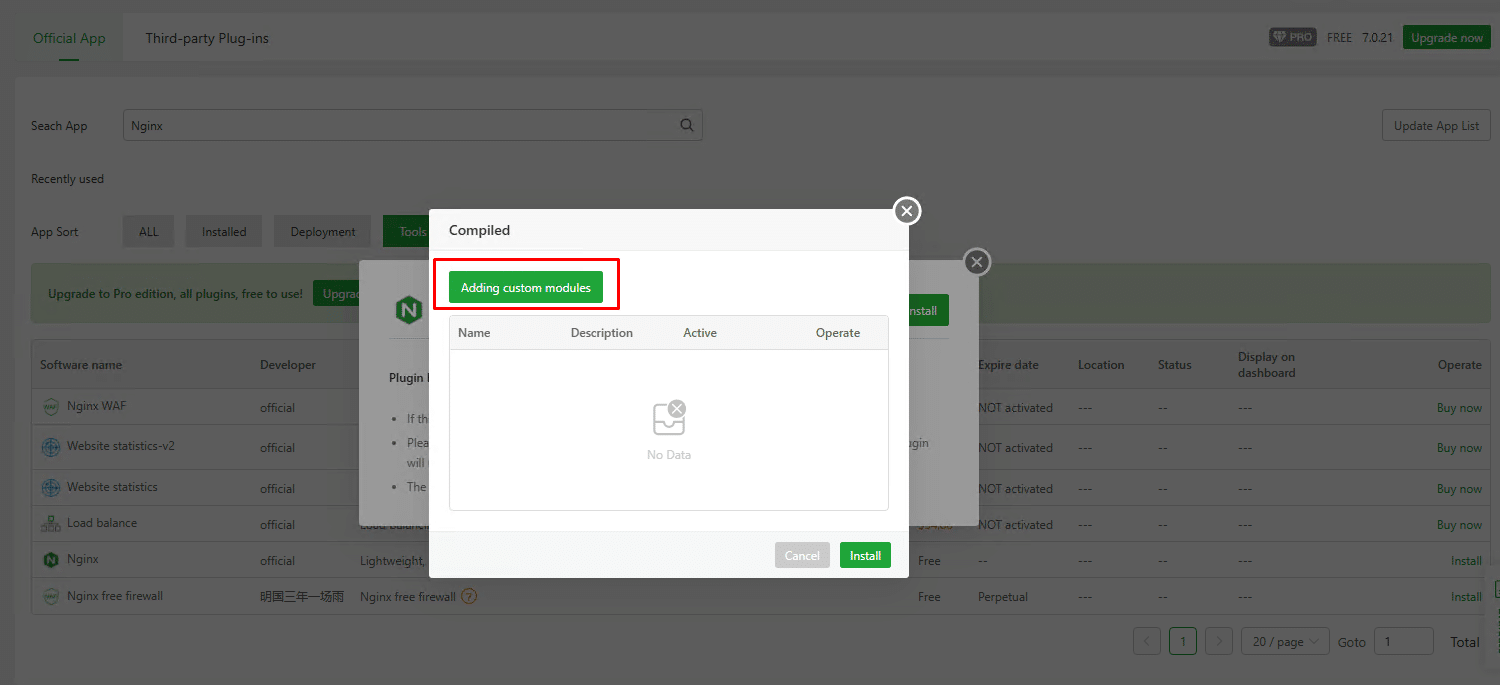Screen dimensions: 1500x685
Task: Click the Upgrade now button
Action: point(1447,38)
